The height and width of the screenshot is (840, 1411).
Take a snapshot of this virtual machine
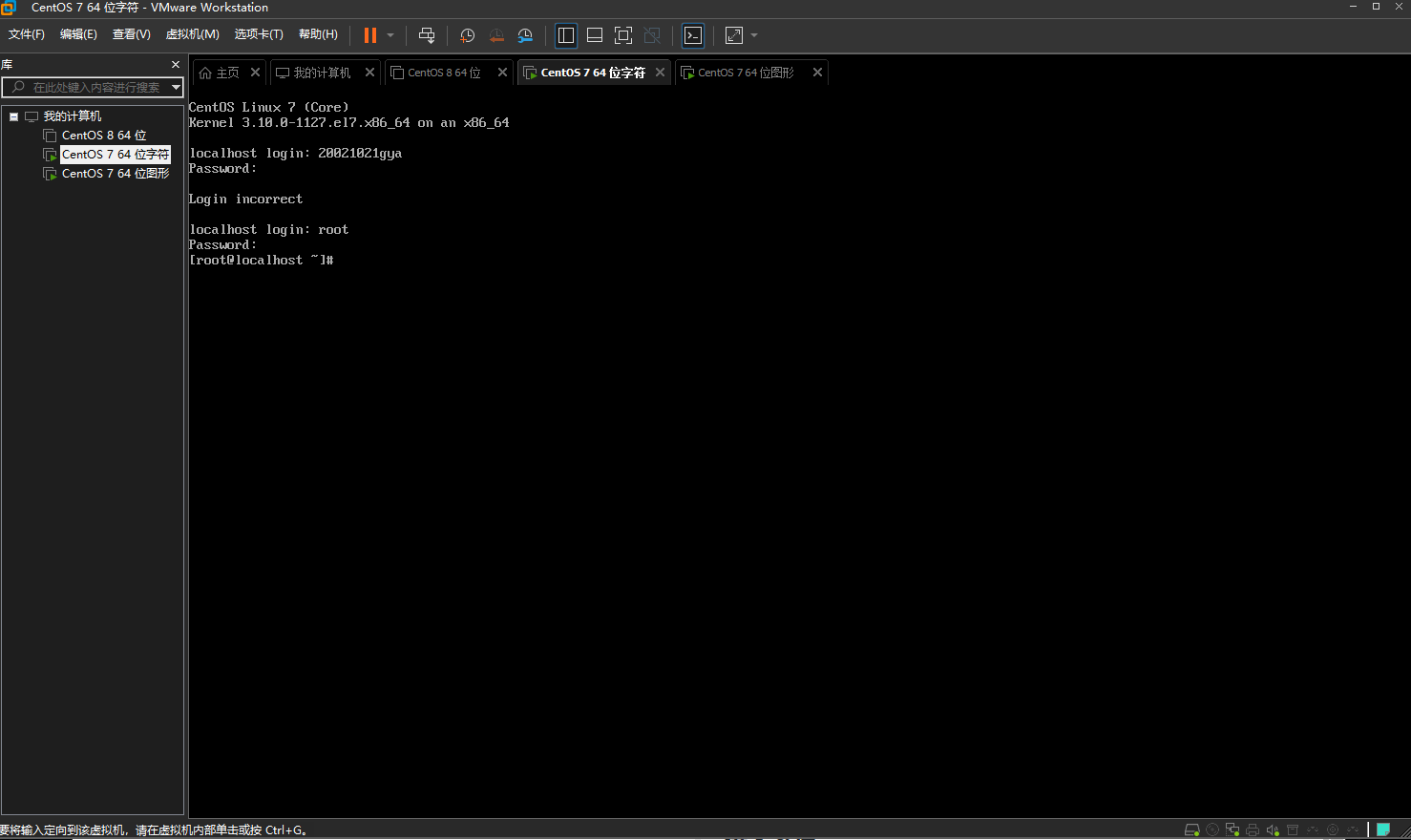tap(467, 35)
